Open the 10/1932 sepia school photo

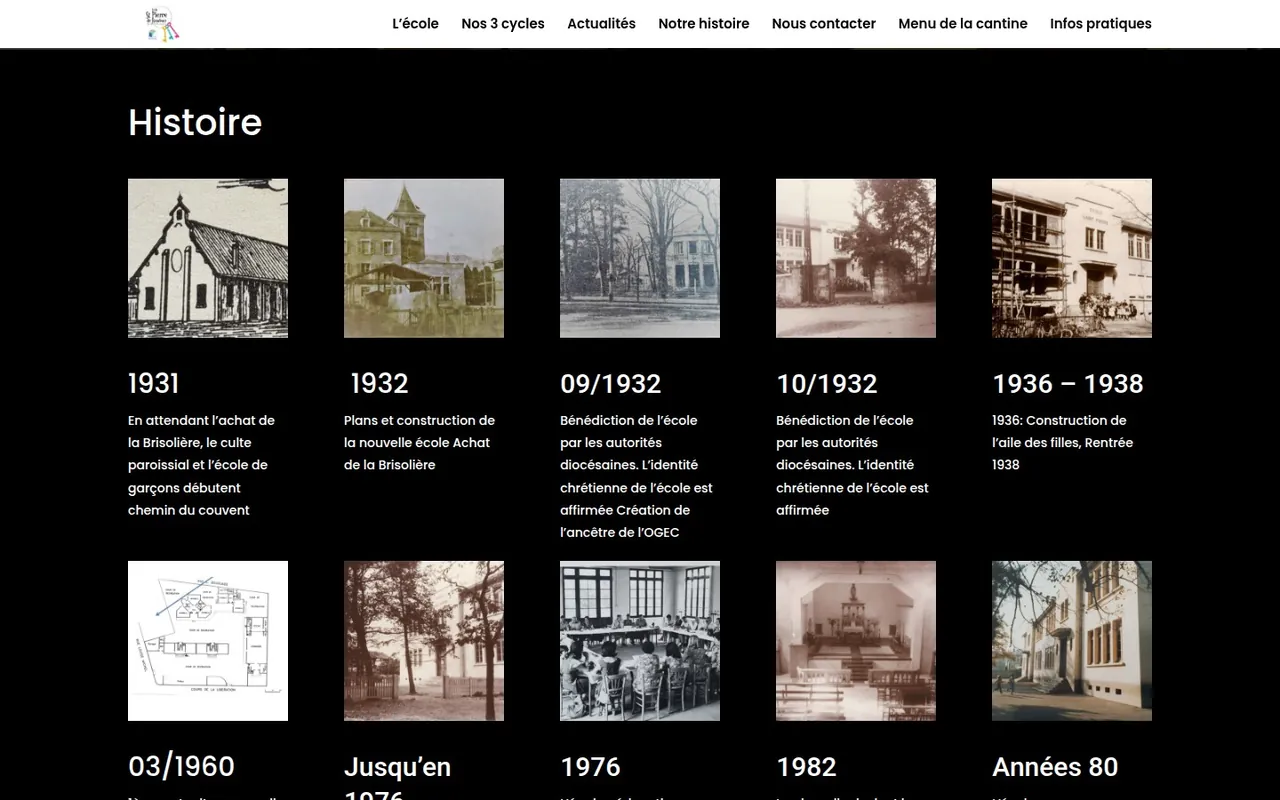(856, 258)
